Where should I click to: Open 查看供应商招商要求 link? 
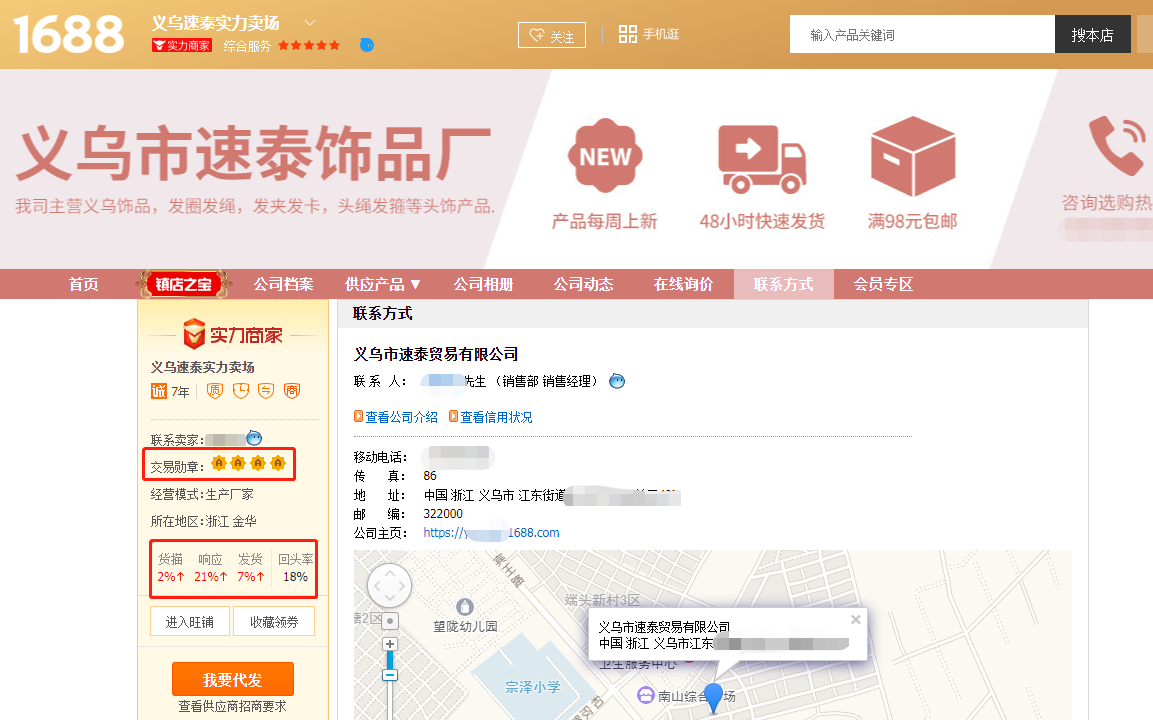(x=232, y=706)
